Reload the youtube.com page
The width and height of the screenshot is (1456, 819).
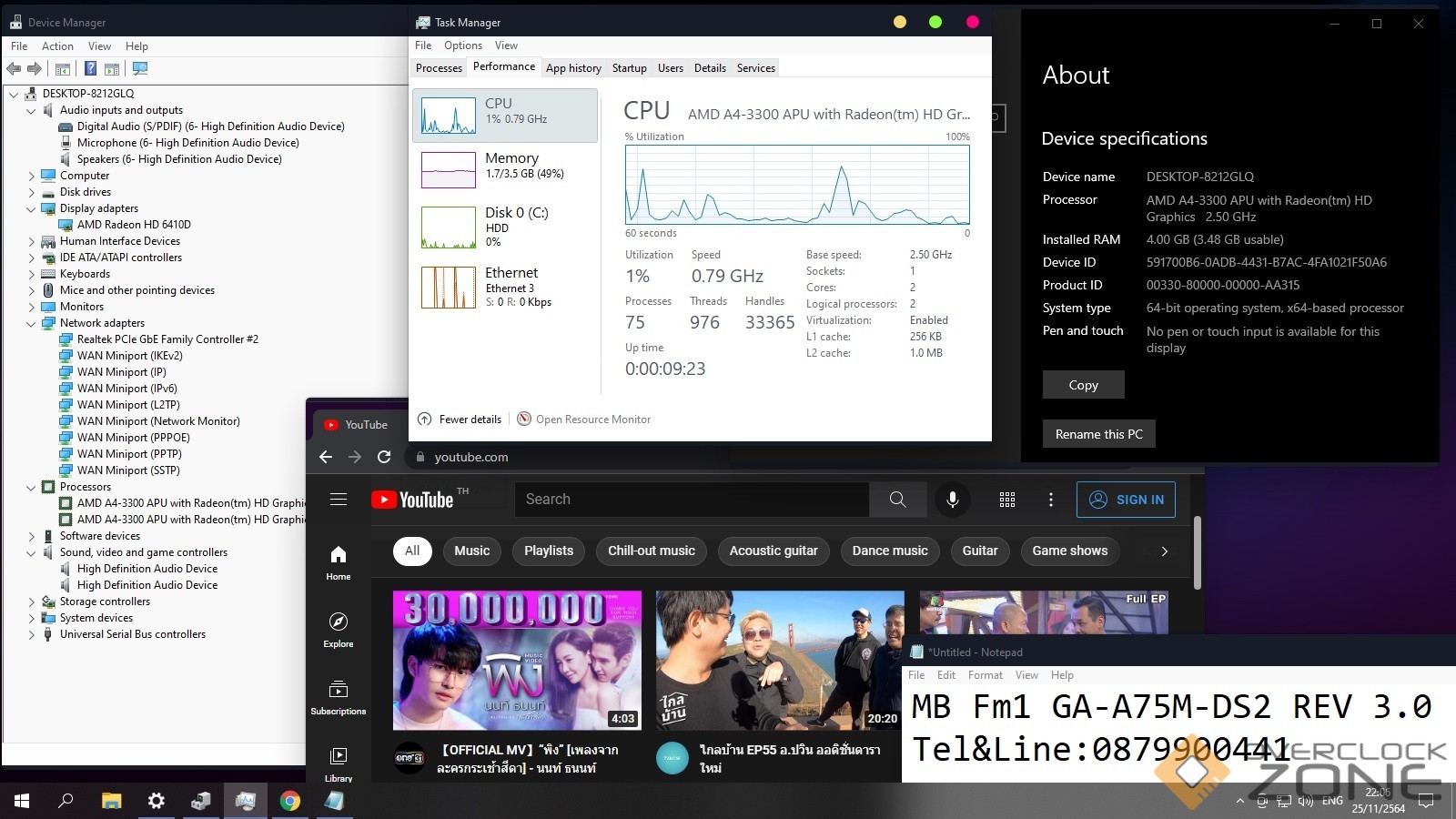point(384,457)
